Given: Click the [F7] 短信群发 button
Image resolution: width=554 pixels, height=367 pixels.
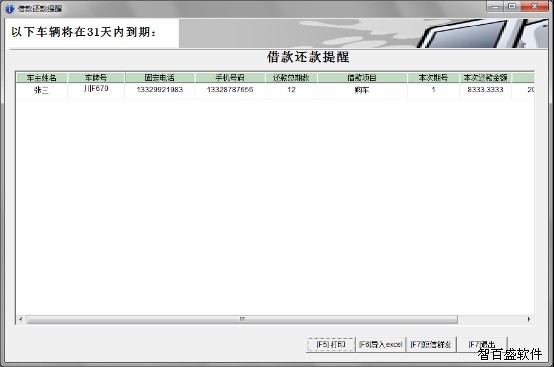Looking at the screenshot, I should 431,344.
